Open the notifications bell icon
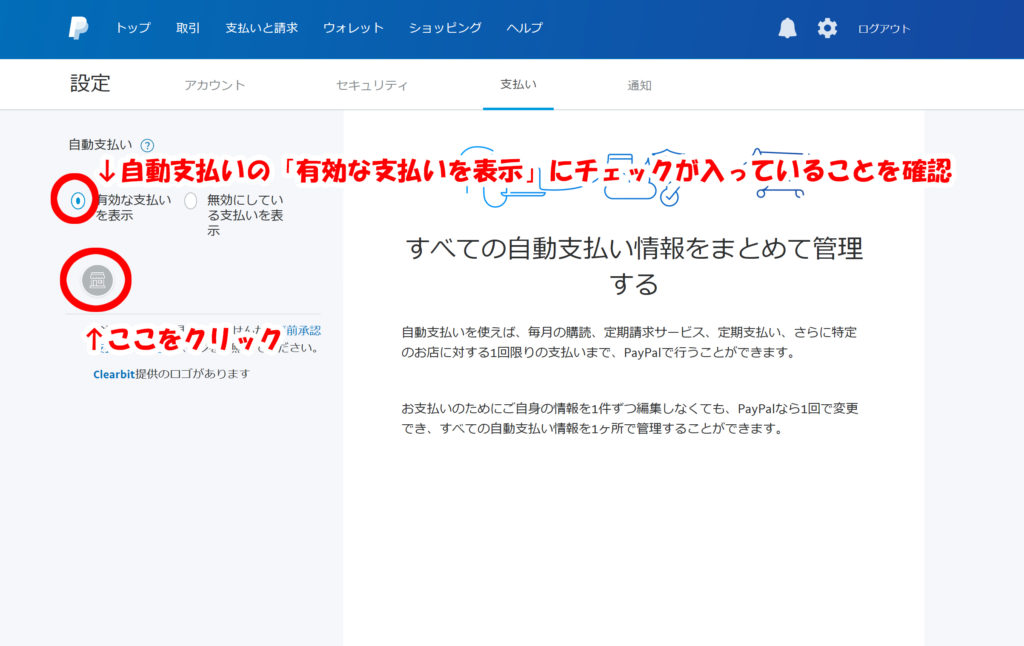This screenshot has height=646, width=1024. click(x=788, y=28)
